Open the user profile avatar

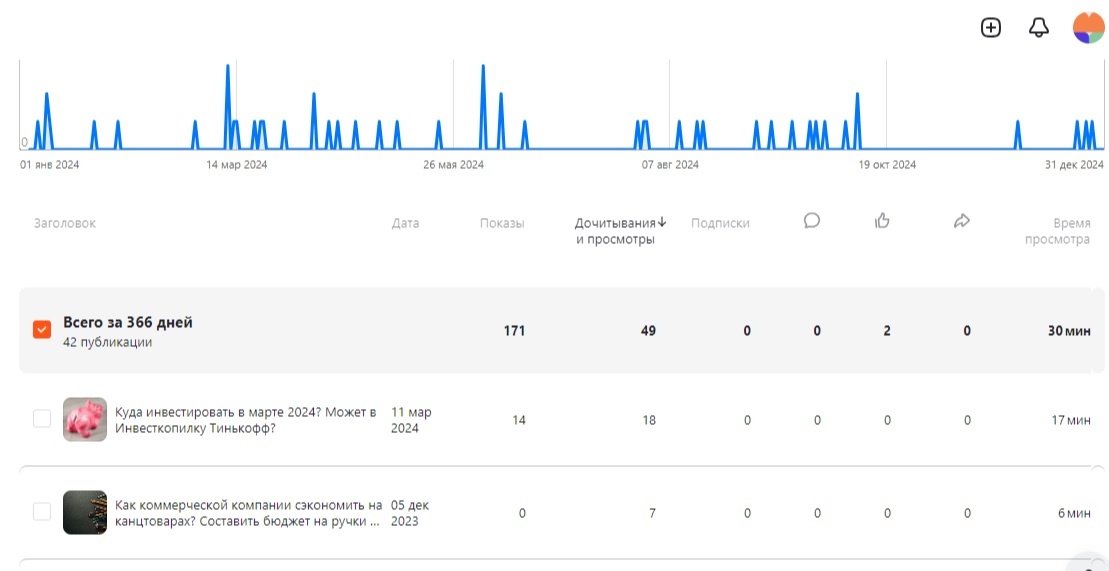click(x=1088, y=28)
